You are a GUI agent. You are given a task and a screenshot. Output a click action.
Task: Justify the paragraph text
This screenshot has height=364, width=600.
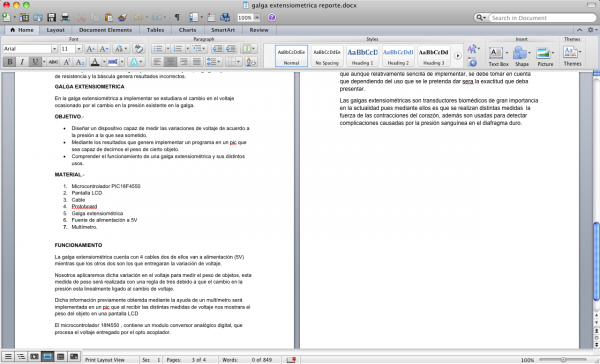[197, 62]
